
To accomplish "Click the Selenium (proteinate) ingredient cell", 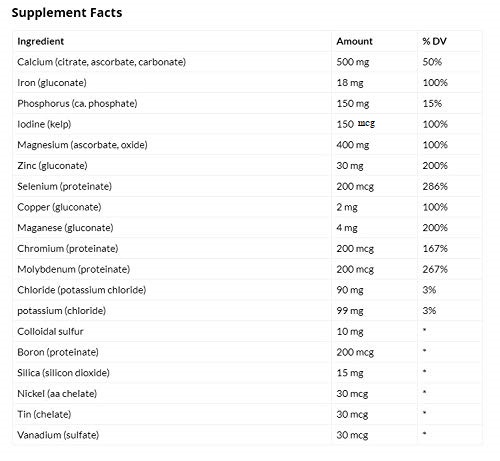I will [x=172, y=186].
